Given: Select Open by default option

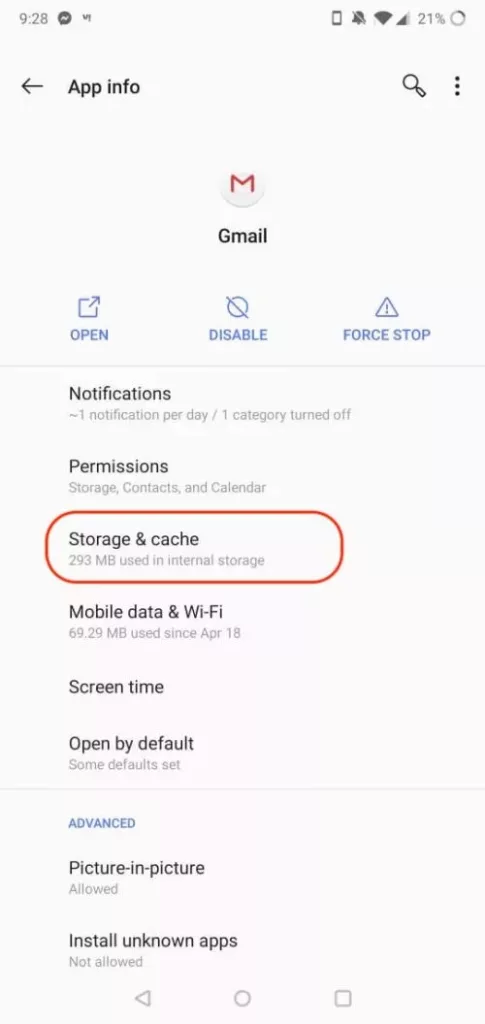Looking at the screenshot, I should coord(242,753).
